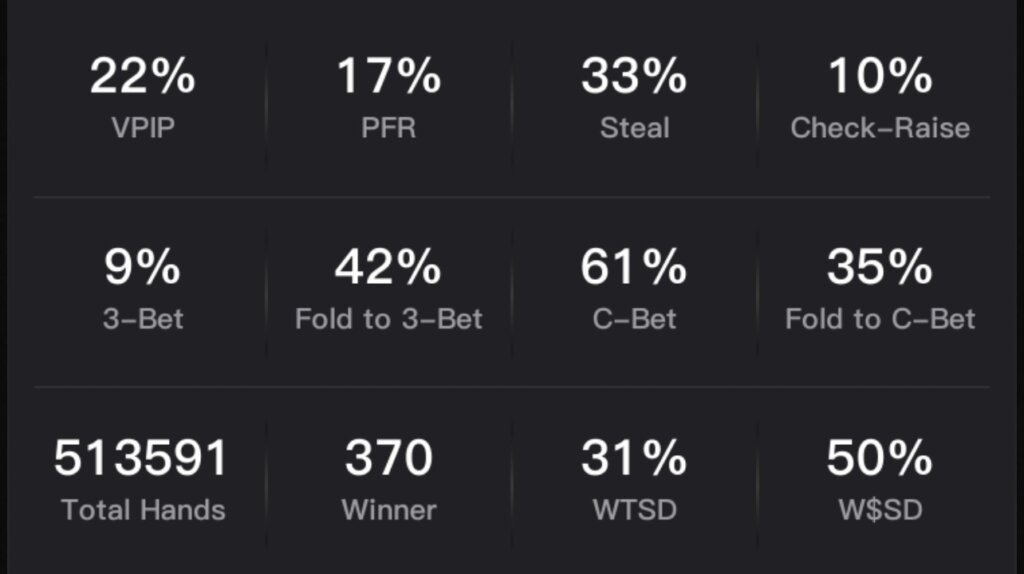Select the Check-Raise label text
Screen dimensions: 1024x574
pyautogui.click(x=880, y=128)
